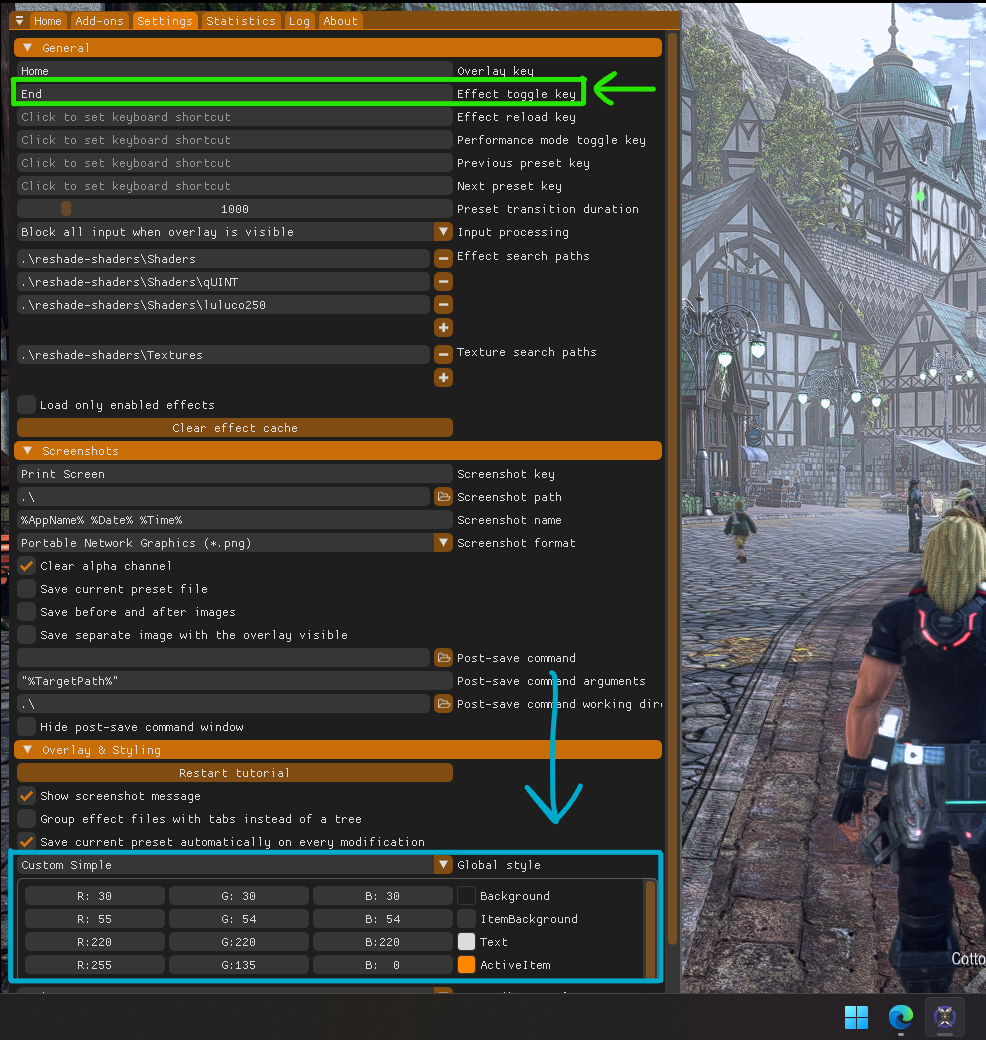Enable Save before and after images

click(27, 612)
